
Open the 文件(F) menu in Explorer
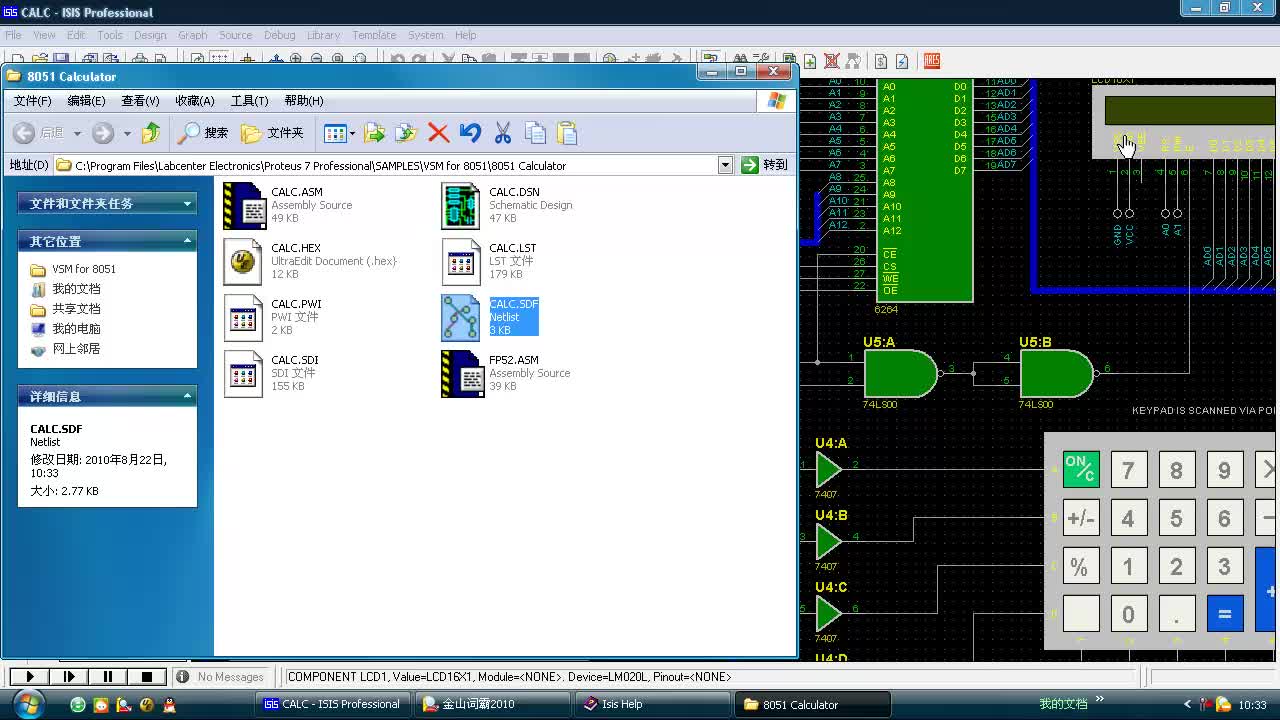(x=32, y=101)
